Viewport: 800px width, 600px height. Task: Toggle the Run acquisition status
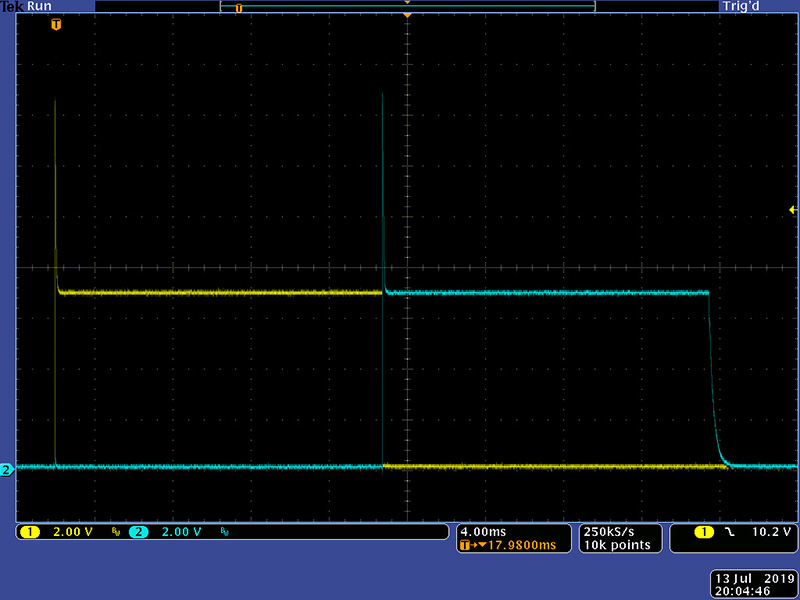(x=39, y=7)
